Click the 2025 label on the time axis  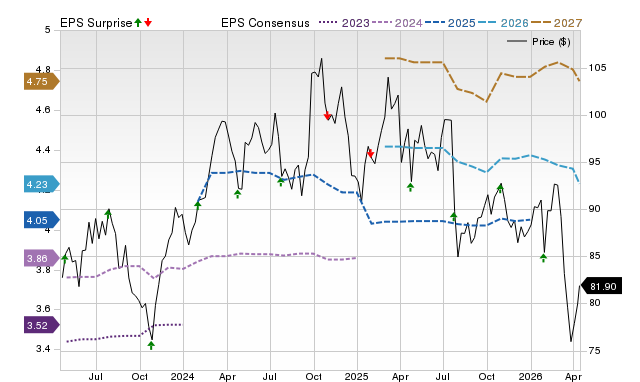coord(356,376)
